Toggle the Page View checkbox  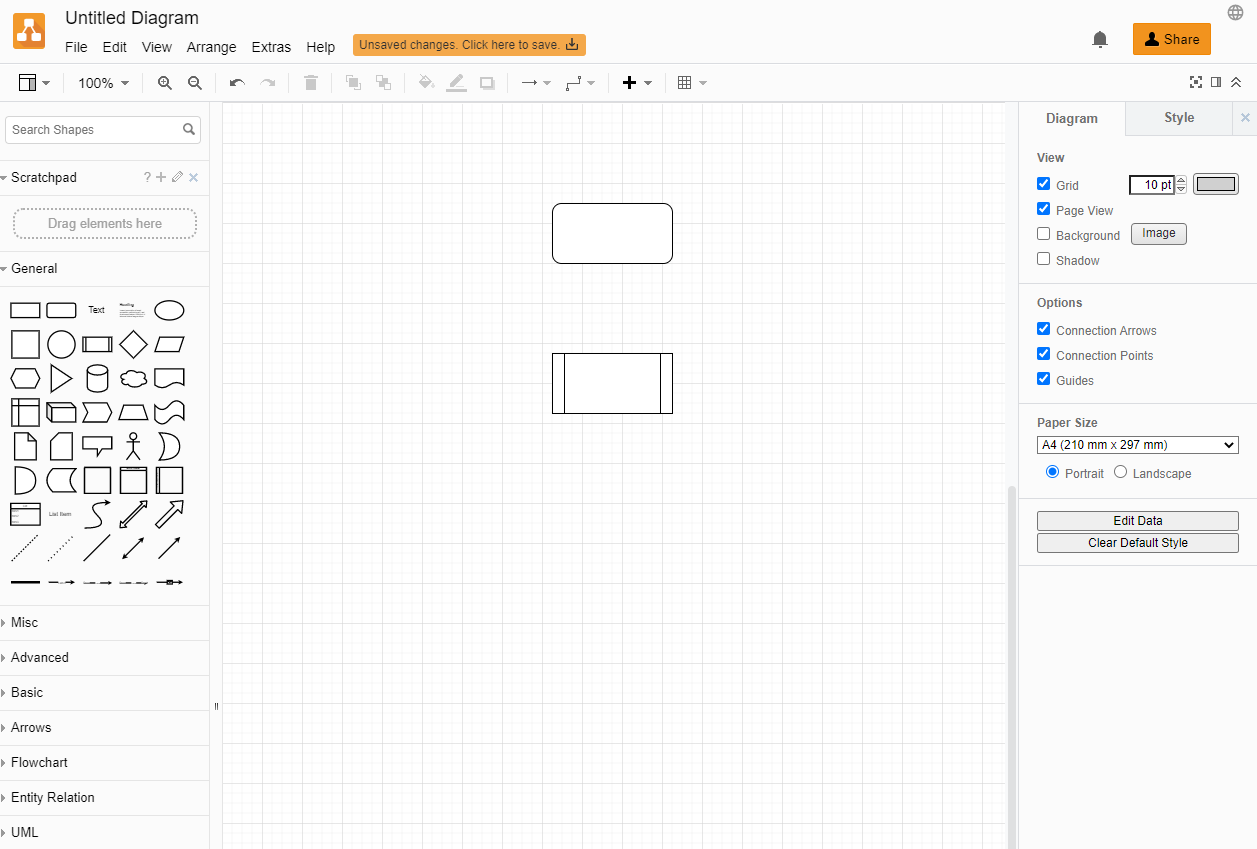coord(1044,209)
